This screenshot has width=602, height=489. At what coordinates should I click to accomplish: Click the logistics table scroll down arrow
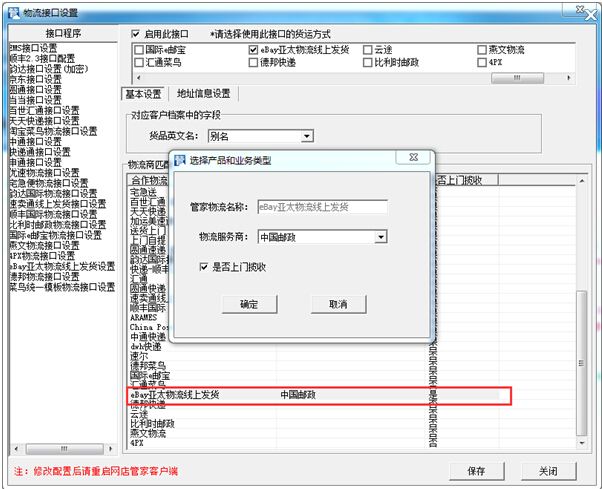[x=582, y=443]
